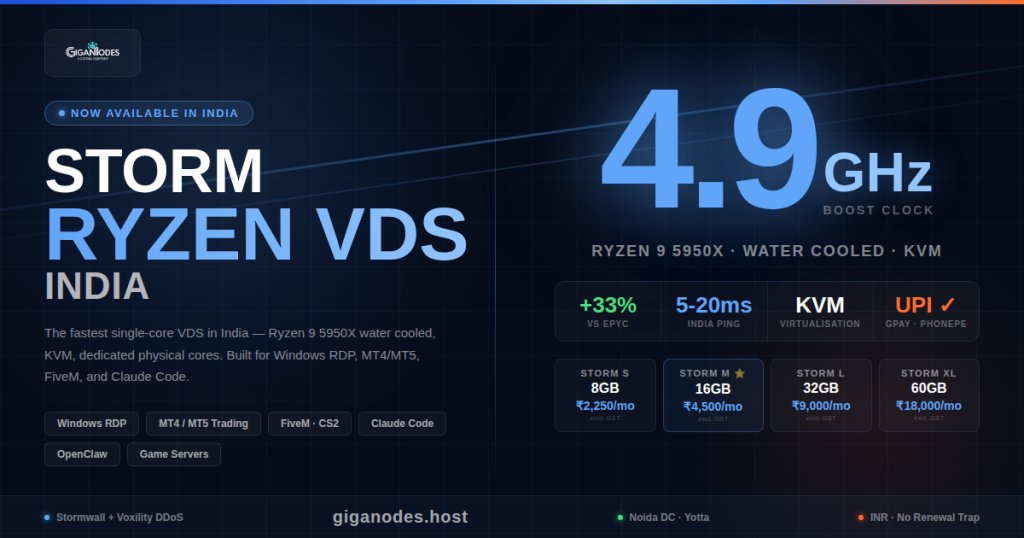Select the Game Servers tag

pos(174,454)
